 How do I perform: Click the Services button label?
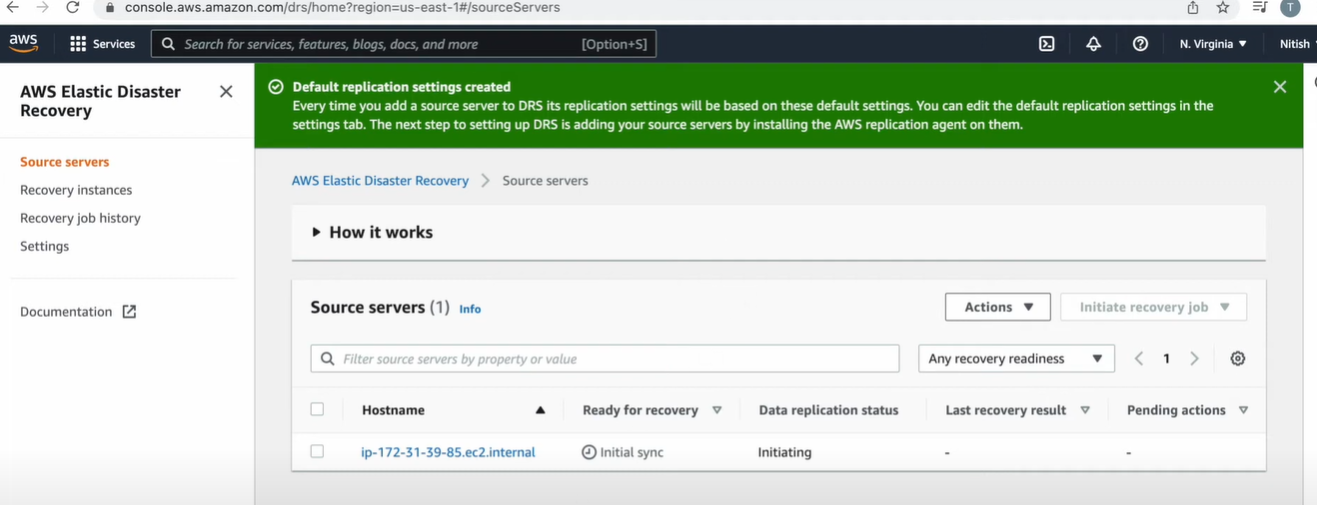(114, 44)
